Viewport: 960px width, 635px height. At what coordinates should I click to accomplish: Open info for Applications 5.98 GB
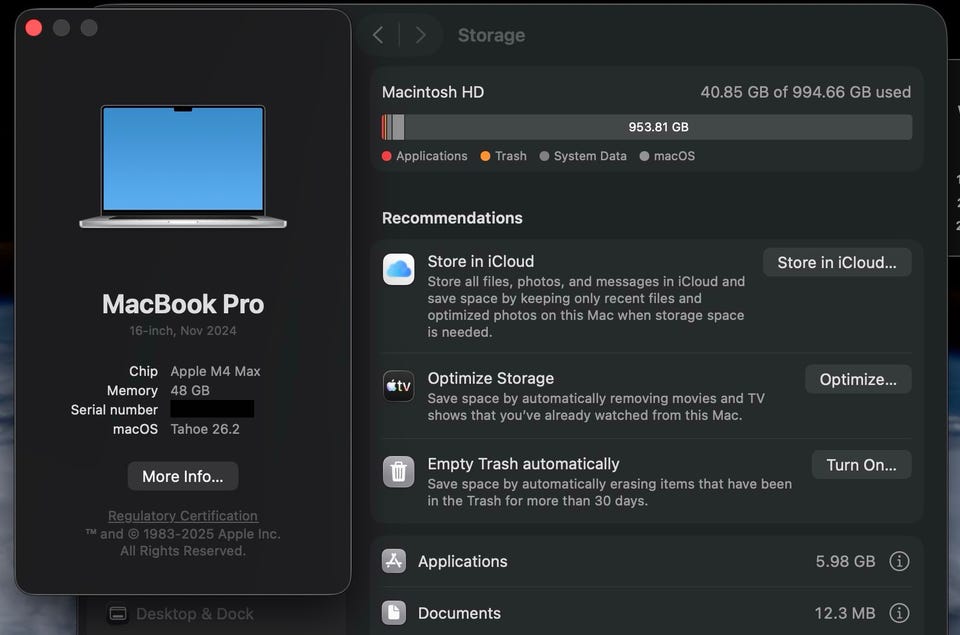(899, 561)
